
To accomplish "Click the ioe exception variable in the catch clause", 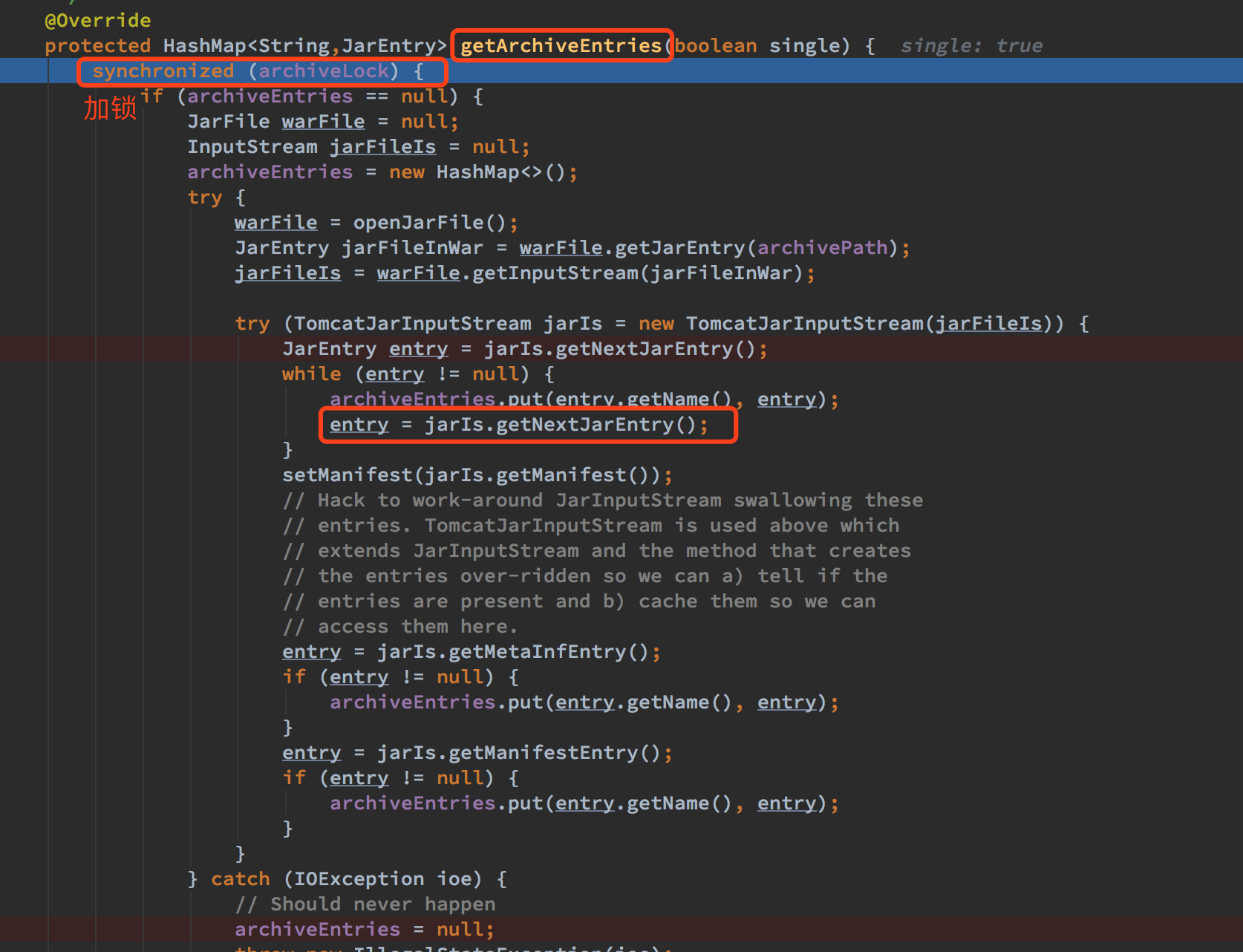I will [454, 878].
